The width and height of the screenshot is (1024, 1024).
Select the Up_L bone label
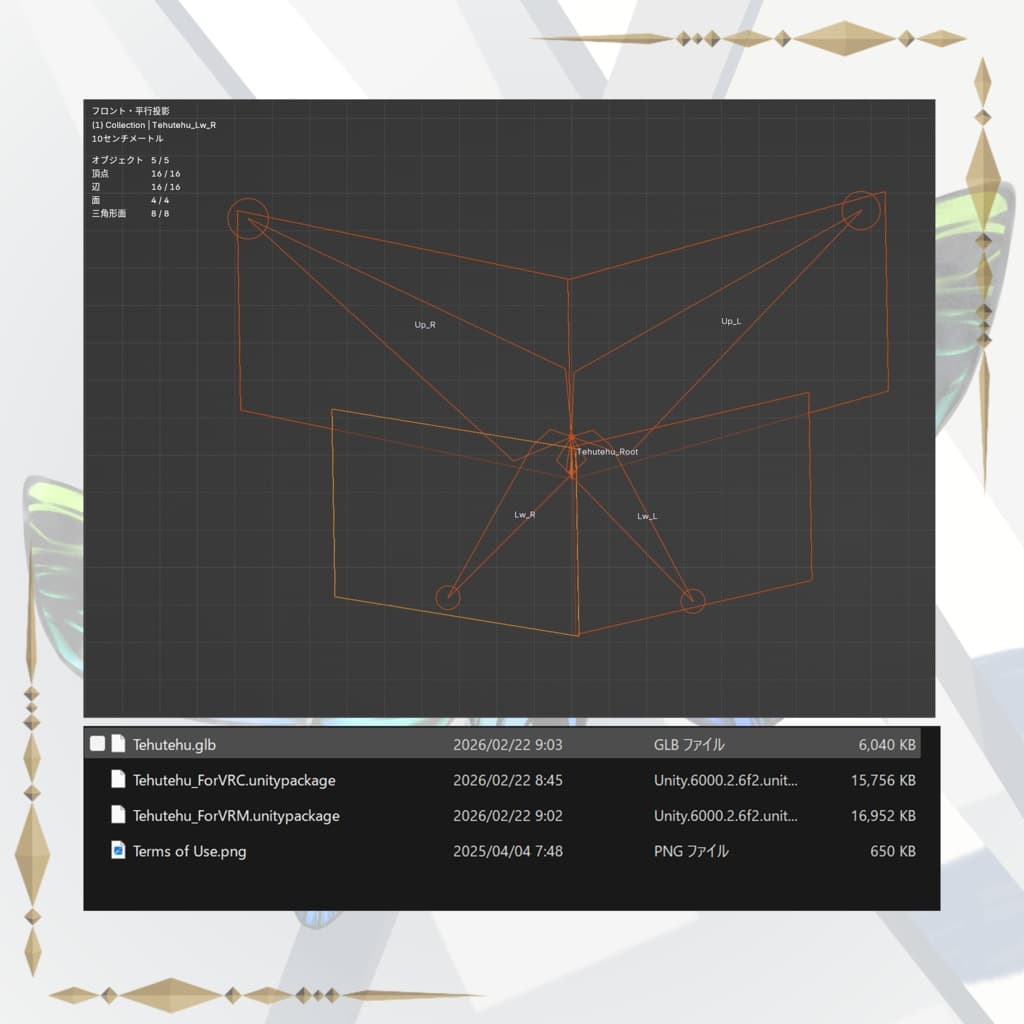(731, 321)
